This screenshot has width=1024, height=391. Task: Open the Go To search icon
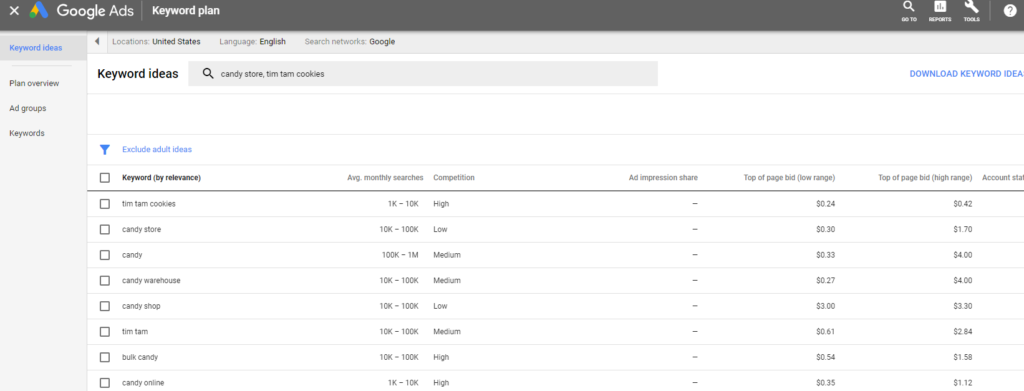tap(908, 10)
